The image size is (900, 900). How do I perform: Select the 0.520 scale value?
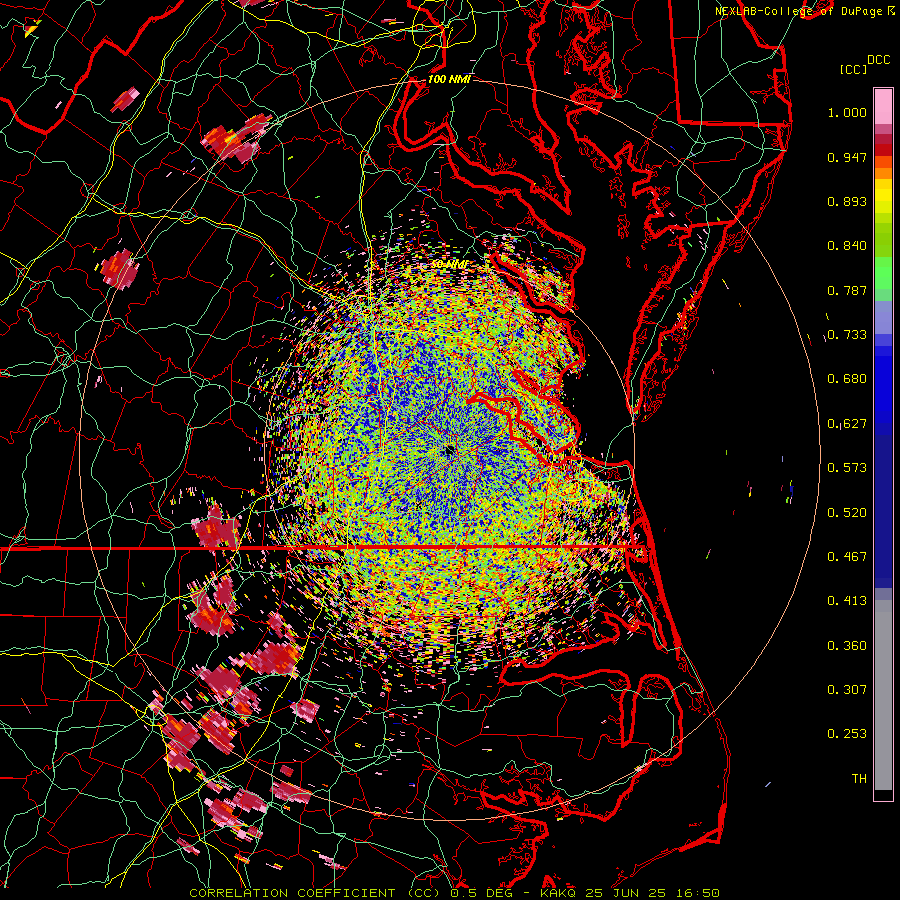click(847, 513)
